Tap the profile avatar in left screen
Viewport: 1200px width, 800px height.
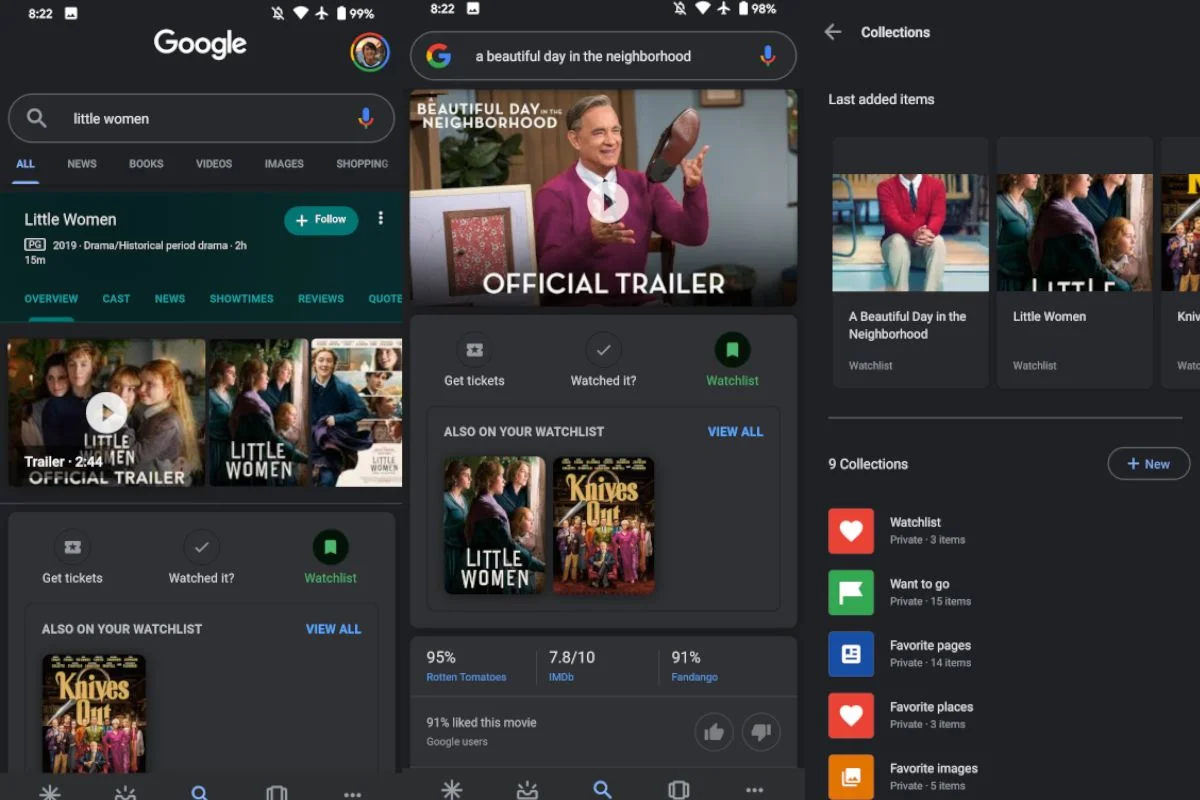370,52
